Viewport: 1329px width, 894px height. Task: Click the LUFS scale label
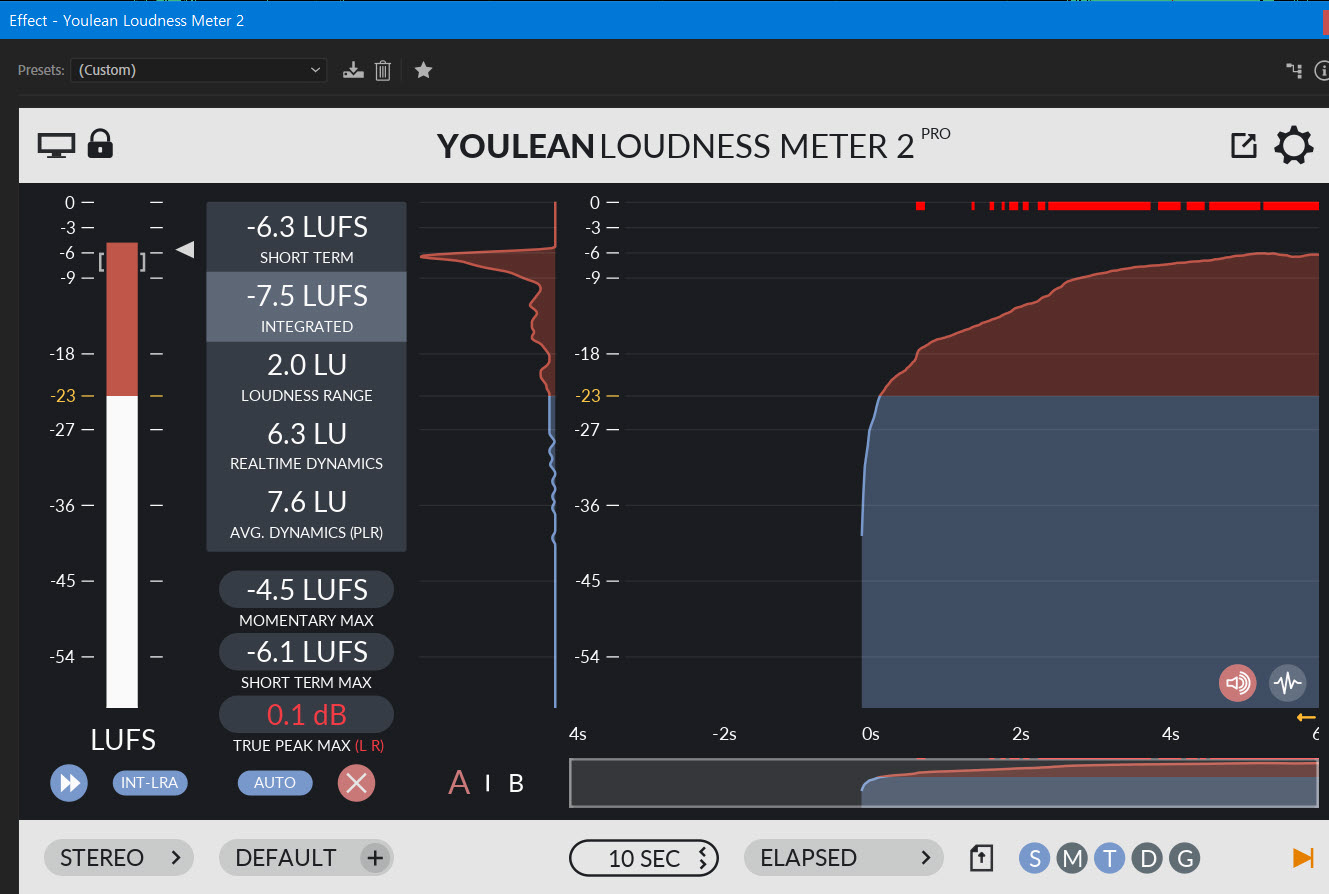point(123,740)
